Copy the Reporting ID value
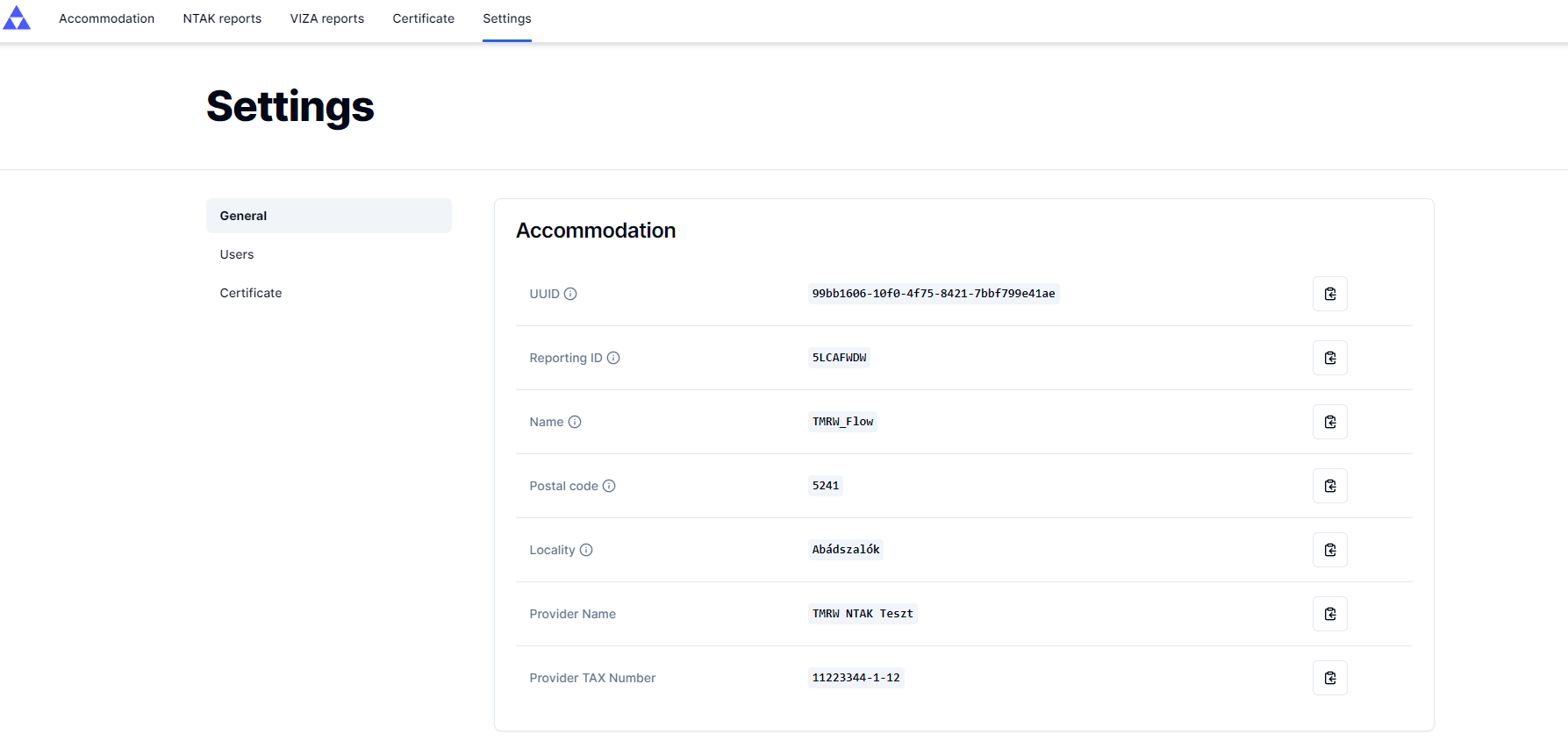Viewport: 1568px width, 748px height. tap(1329, 358)
